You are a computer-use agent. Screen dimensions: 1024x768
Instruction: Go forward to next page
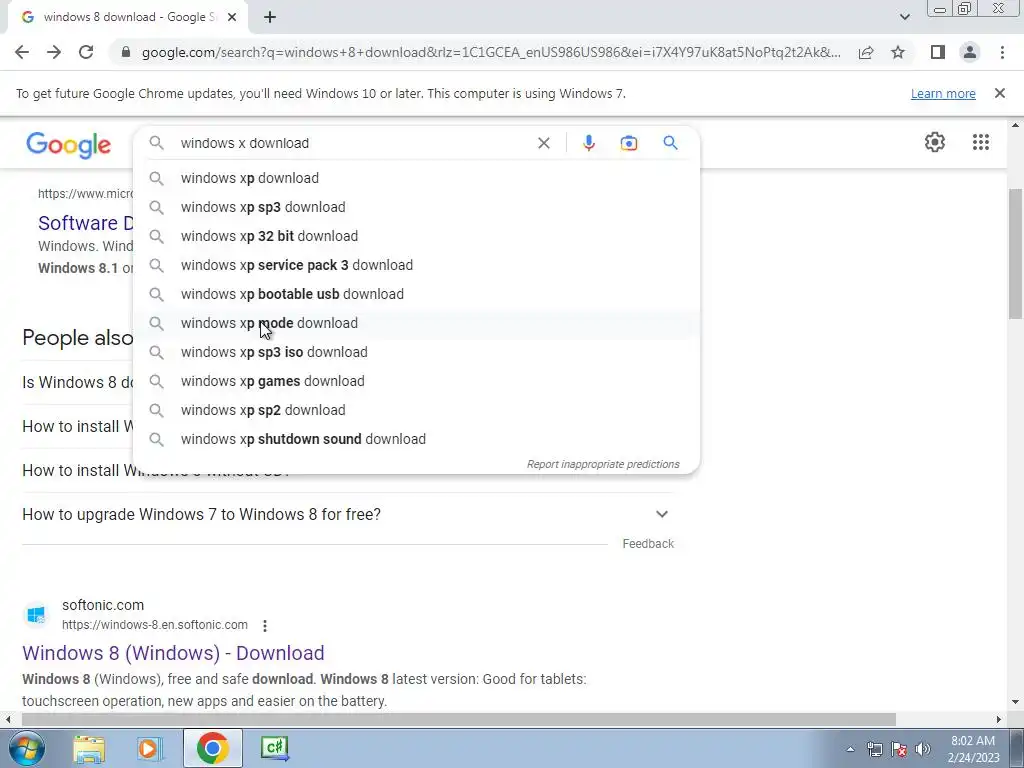click(54, 52)
